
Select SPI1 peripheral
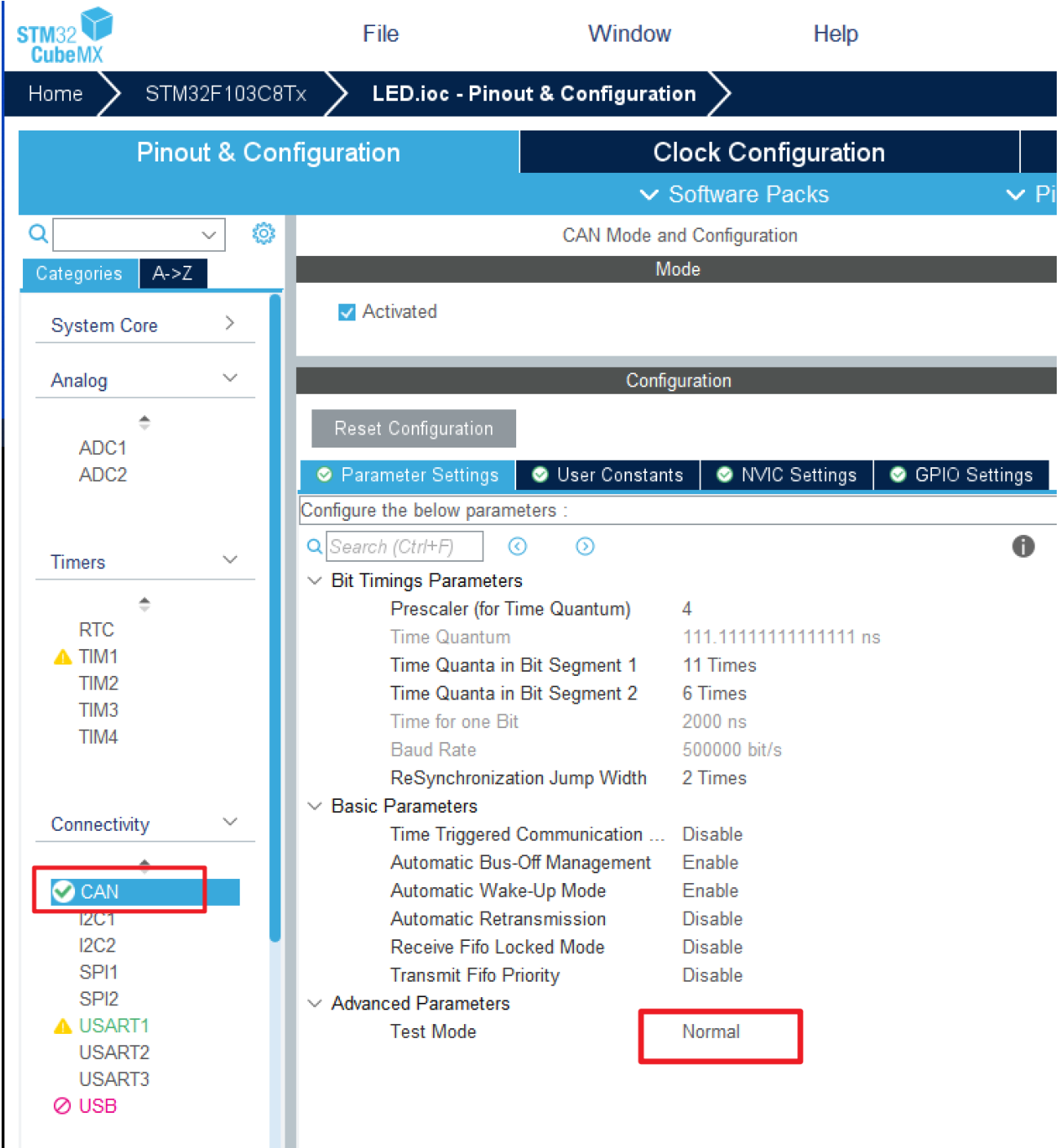click(x=99, y=972)
